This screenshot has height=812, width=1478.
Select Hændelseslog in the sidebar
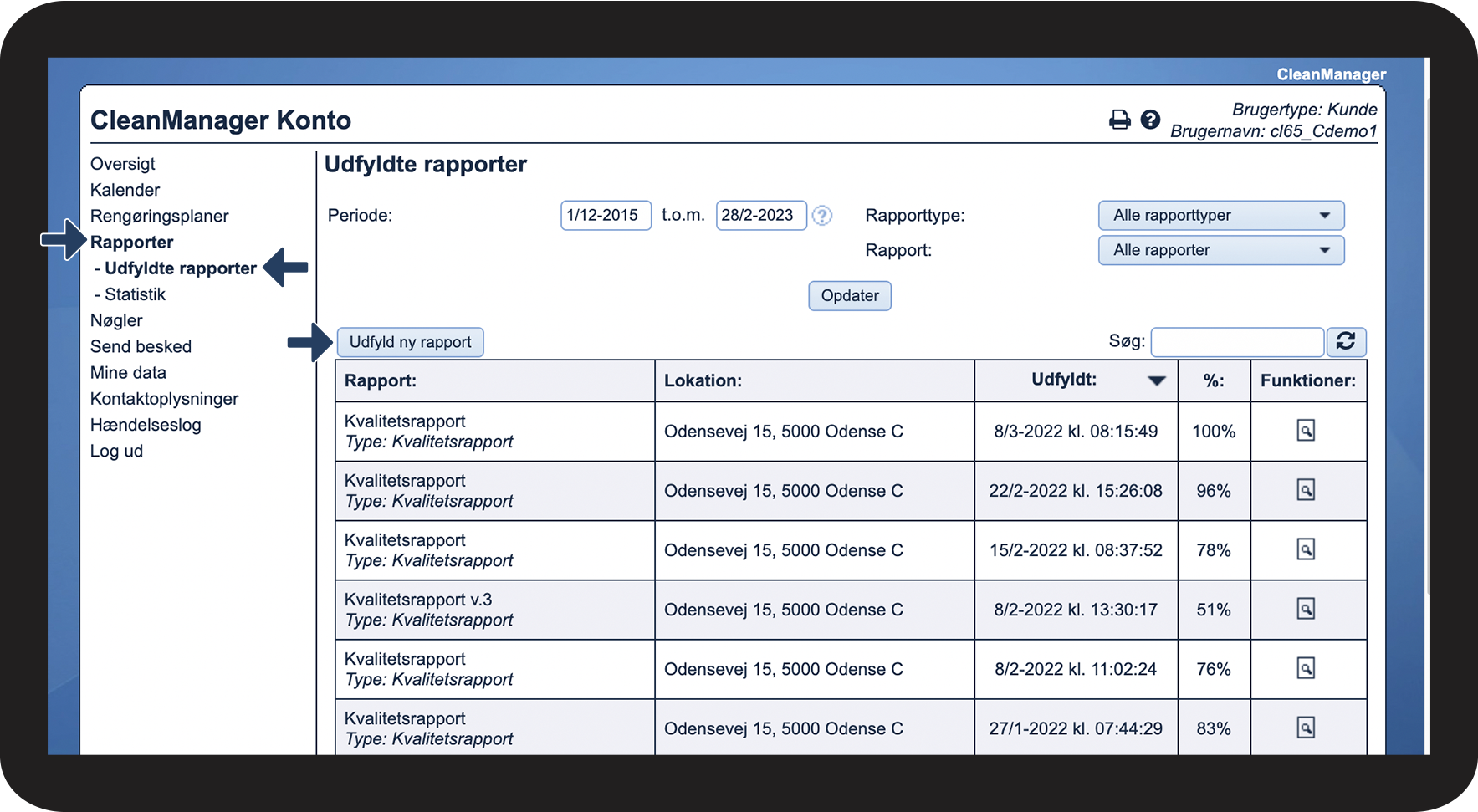[146, 425]
